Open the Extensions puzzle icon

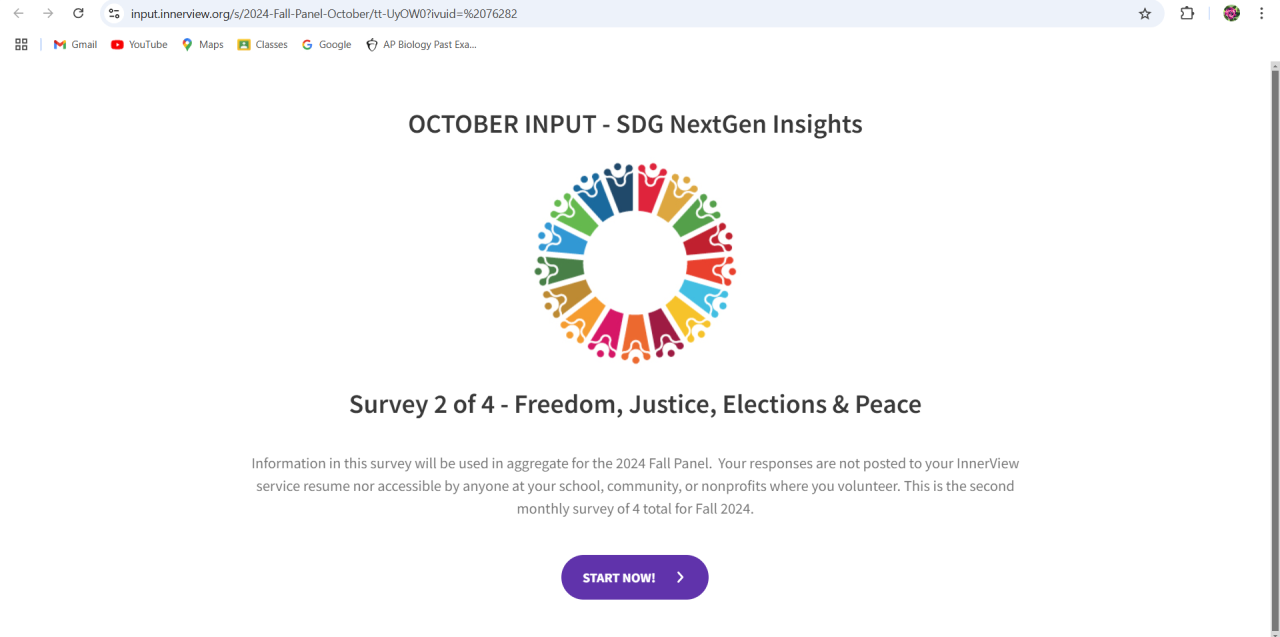[x=1187, y=14]
